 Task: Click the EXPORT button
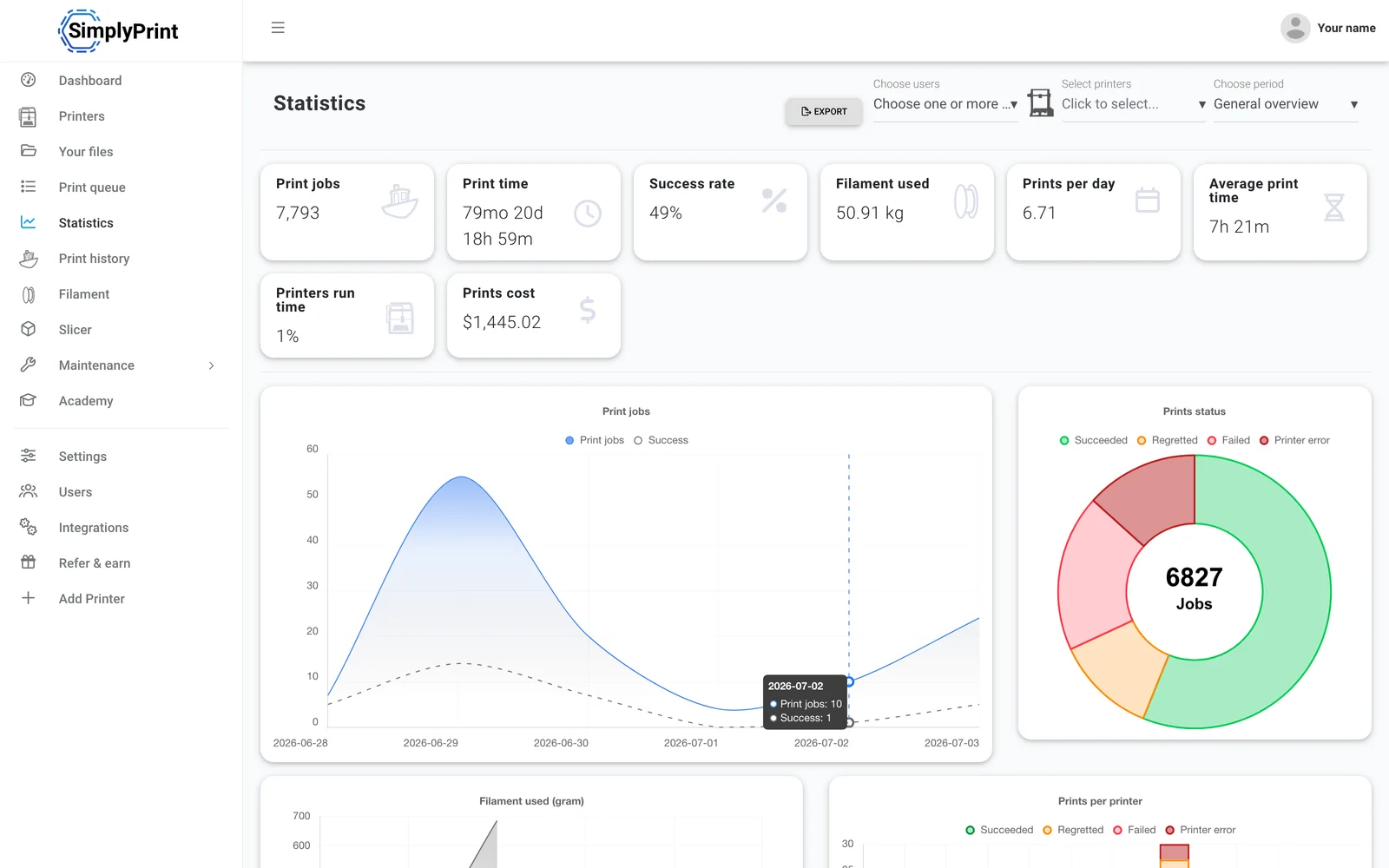tap(824, 111)
